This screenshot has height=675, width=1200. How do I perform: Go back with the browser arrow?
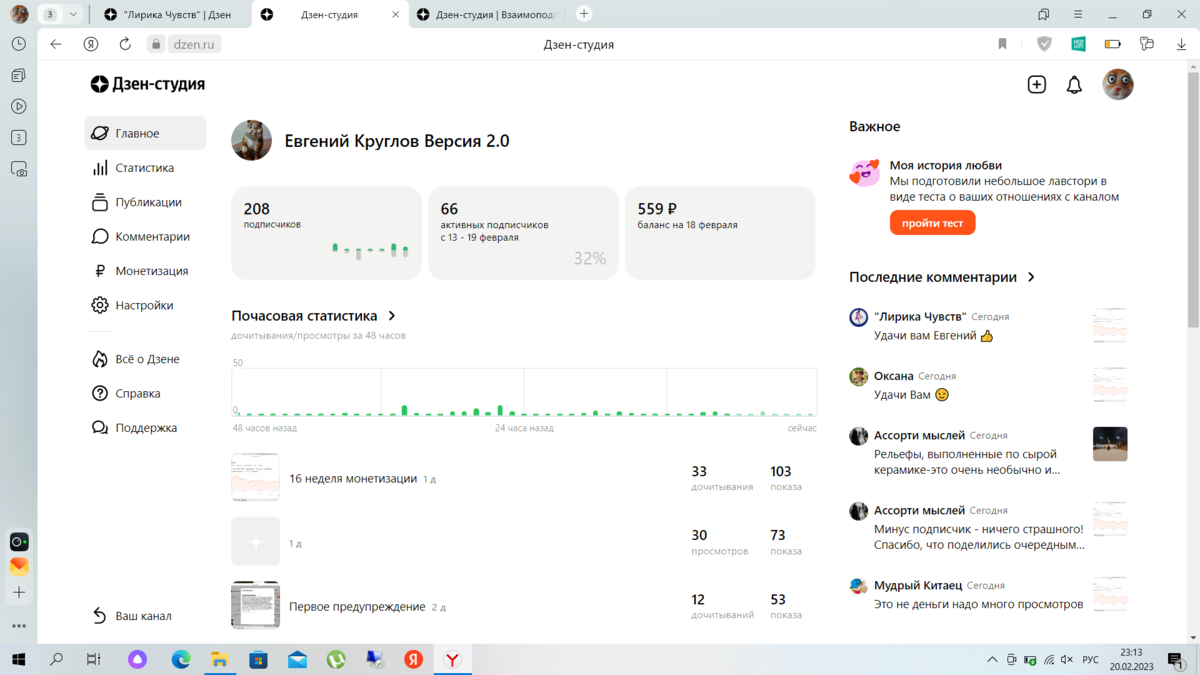pyautogui.click(x=56, y=44)
